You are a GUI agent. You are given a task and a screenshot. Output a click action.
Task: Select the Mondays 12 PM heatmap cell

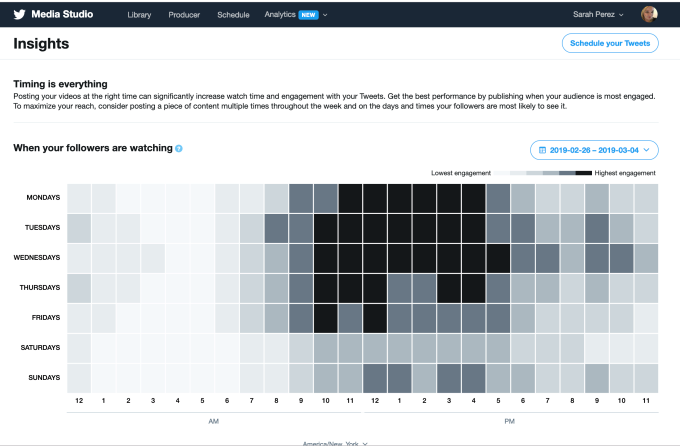[x=375, y=198]
